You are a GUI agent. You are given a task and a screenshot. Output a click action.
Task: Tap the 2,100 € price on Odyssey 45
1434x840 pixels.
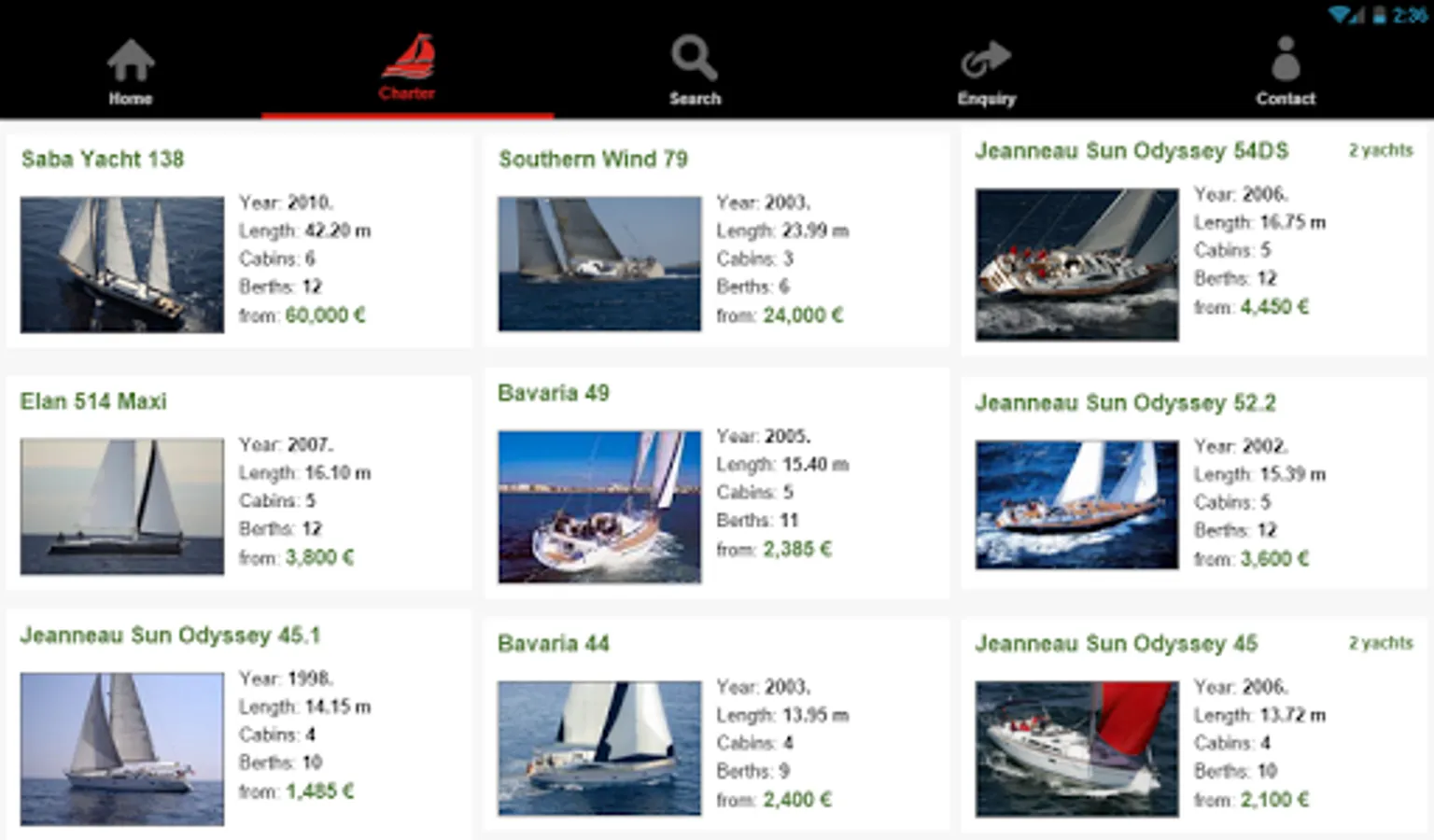coord(1274,800)
